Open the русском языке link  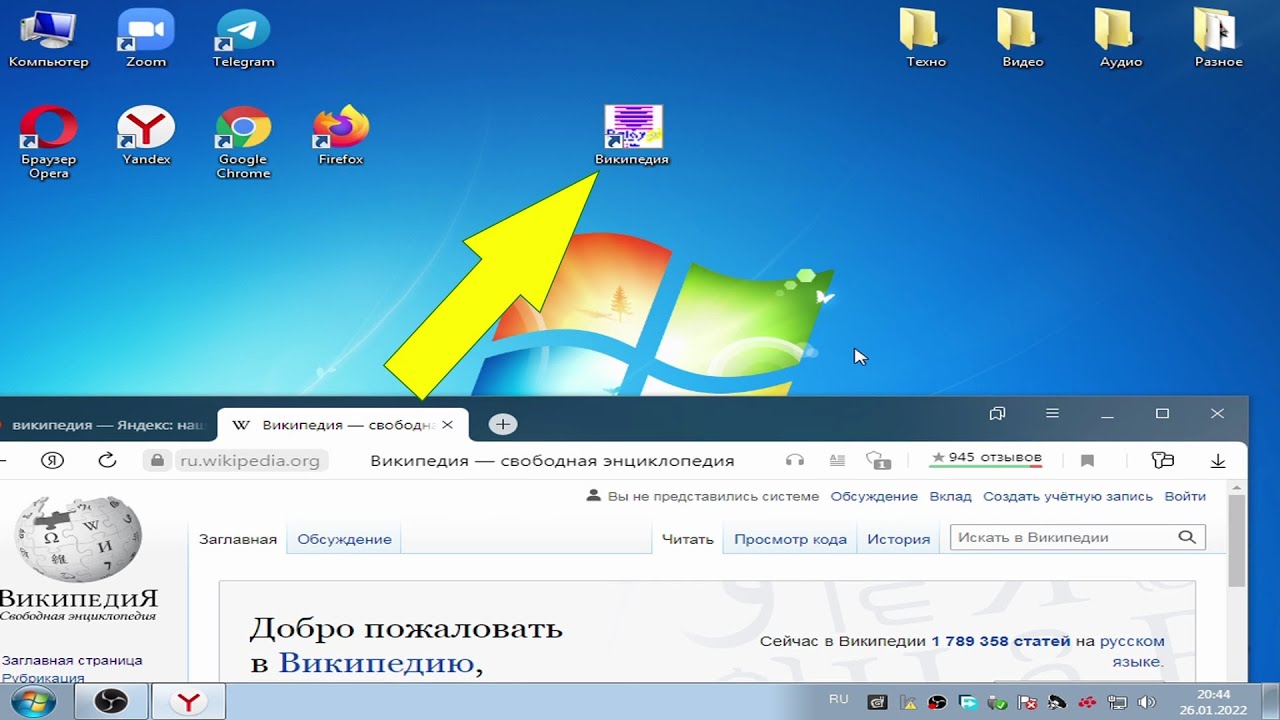[1132, 651]
